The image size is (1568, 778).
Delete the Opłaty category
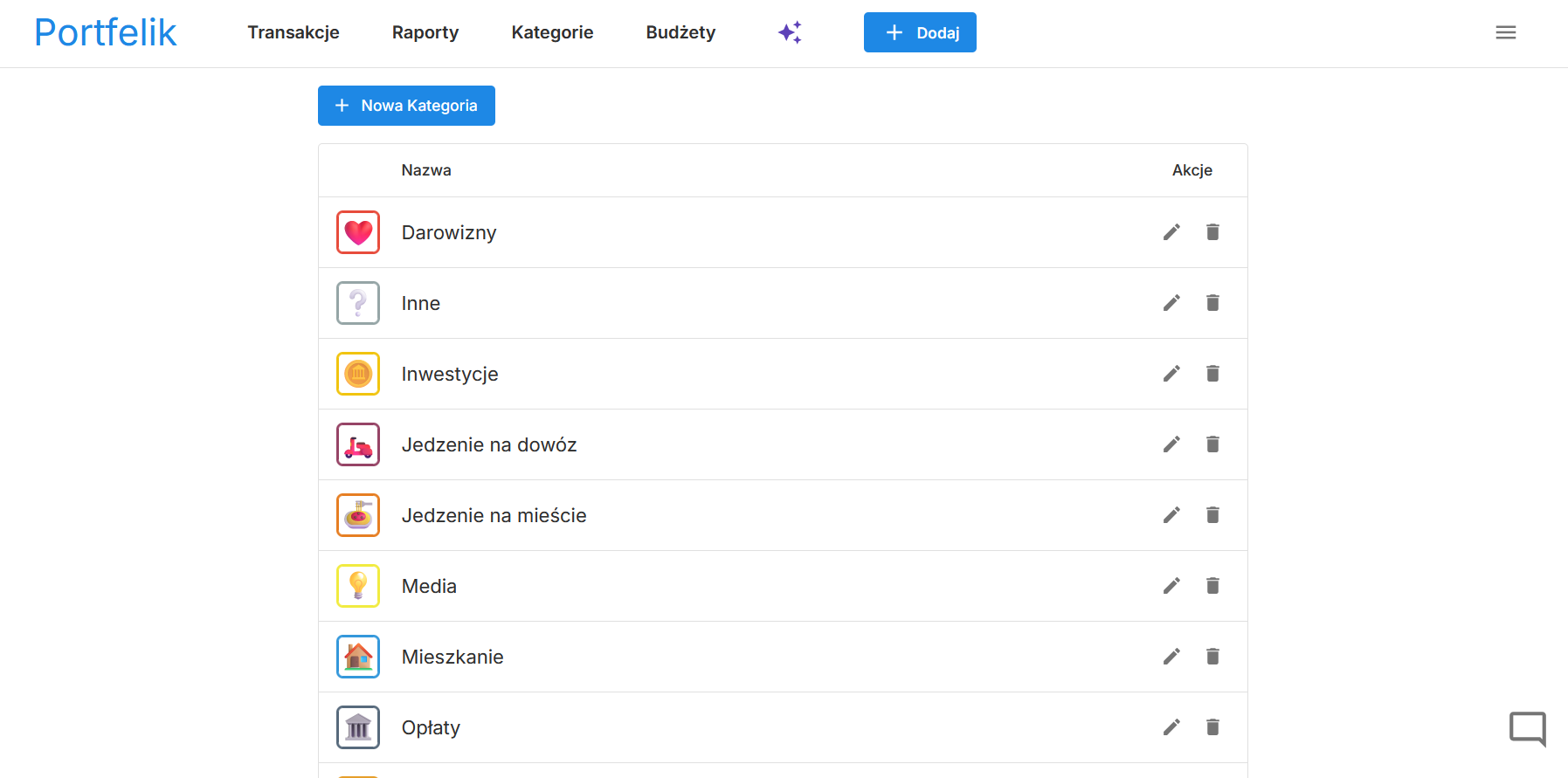[x=1212, y=727]
